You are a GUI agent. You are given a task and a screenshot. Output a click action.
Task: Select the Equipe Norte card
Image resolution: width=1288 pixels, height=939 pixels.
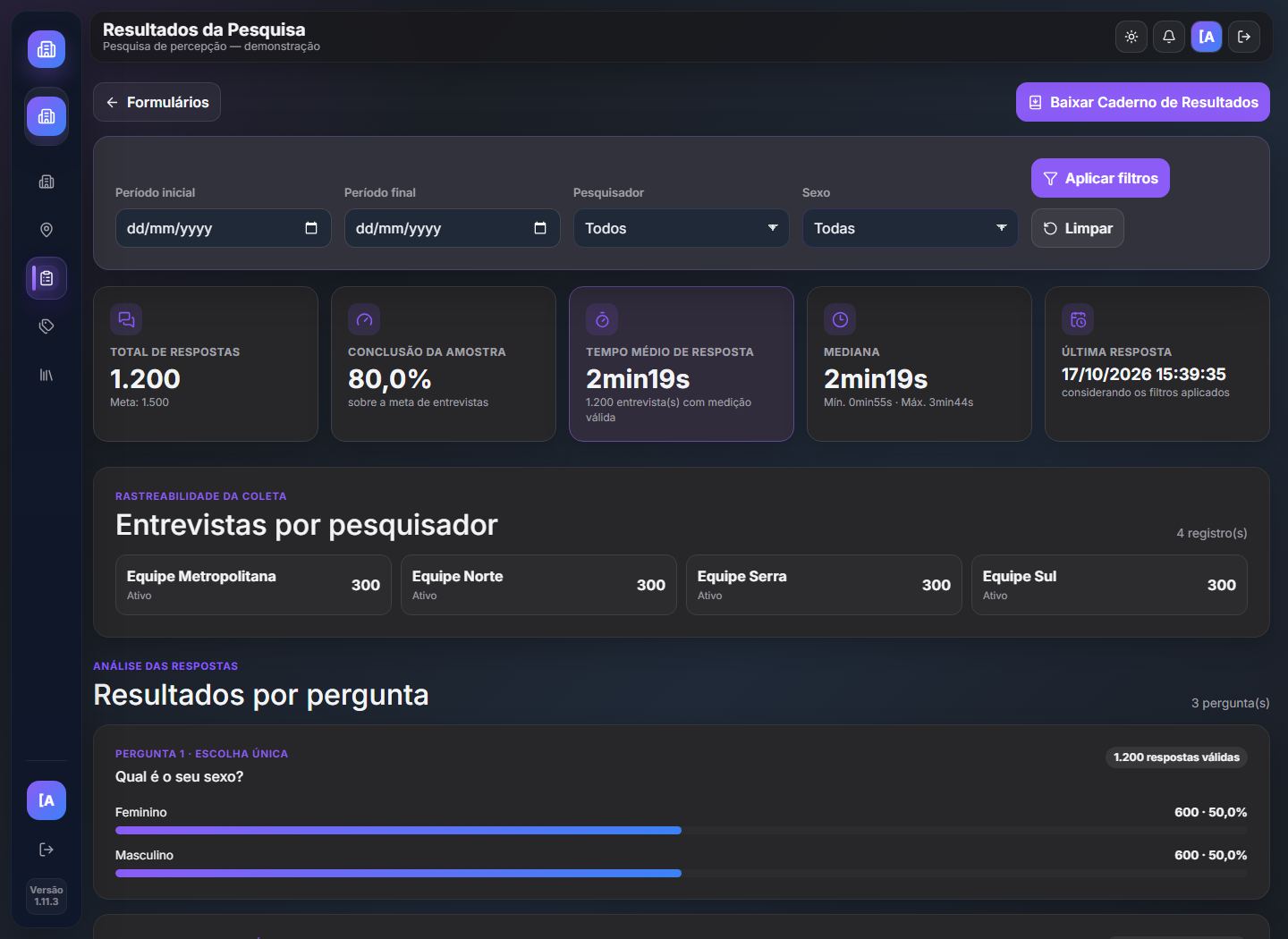pos(538,585)
